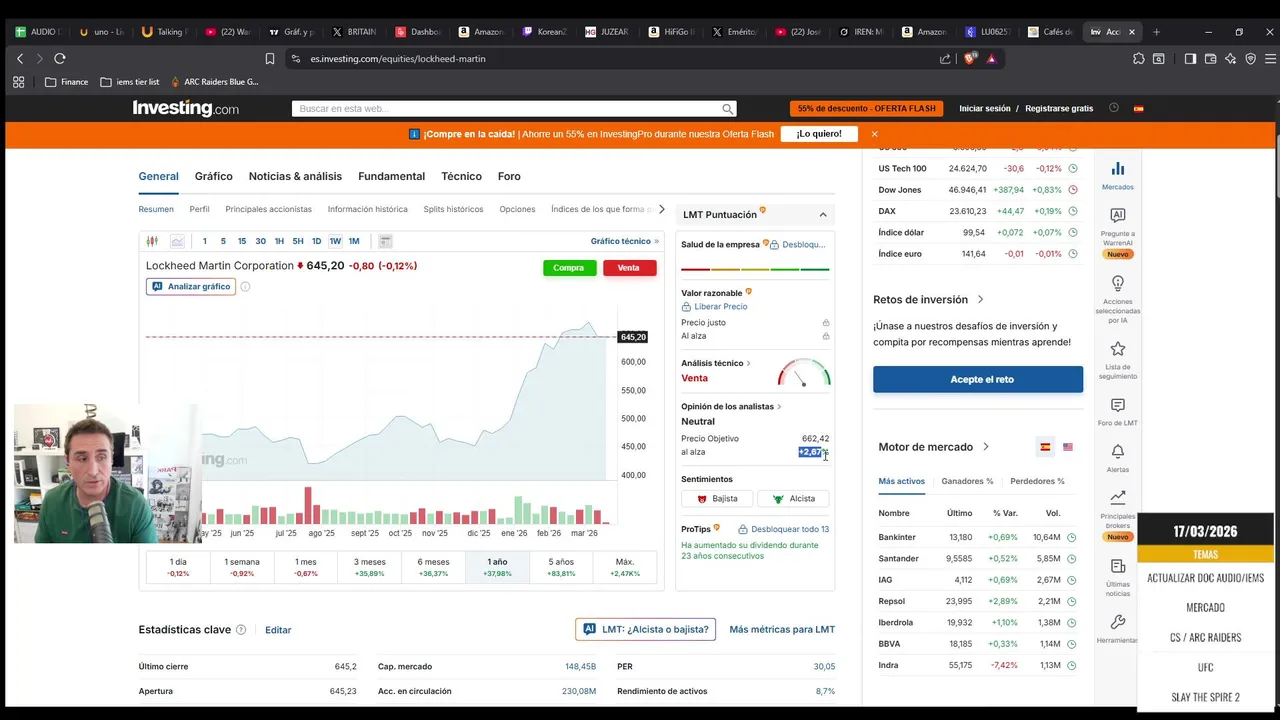Open Técnico tab

(461, 177)
